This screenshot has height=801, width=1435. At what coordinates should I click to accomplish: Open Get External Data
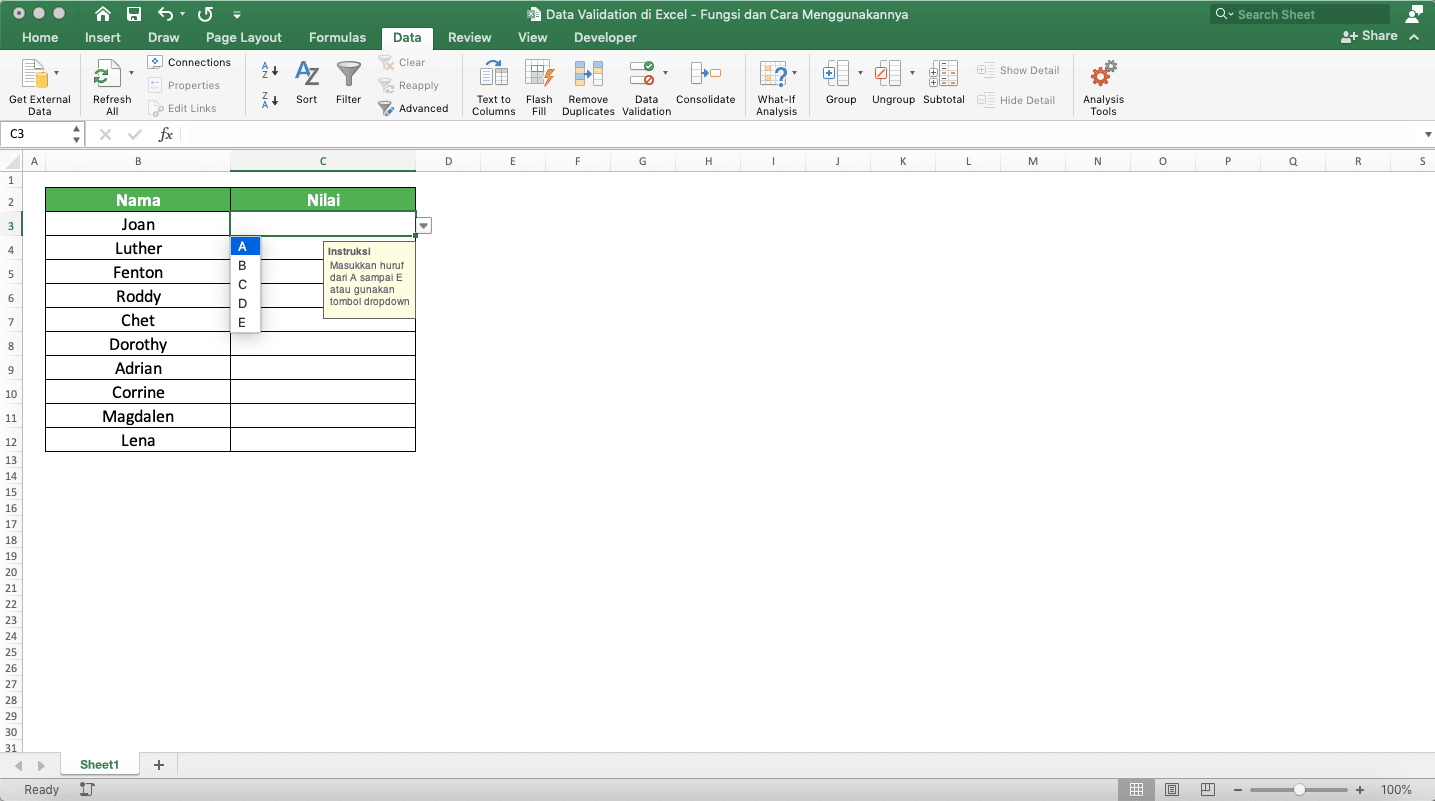(40, 88)
